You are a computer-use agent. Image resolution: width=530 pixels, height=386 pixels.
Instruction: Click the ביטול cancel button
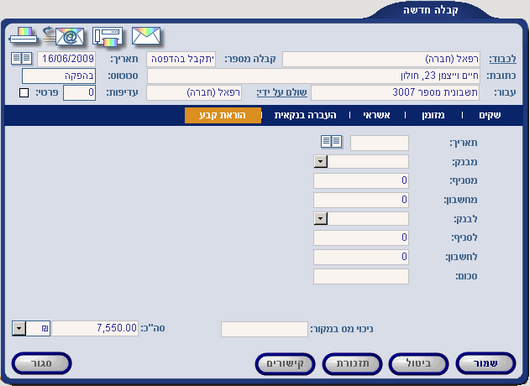tap(418, 364)
